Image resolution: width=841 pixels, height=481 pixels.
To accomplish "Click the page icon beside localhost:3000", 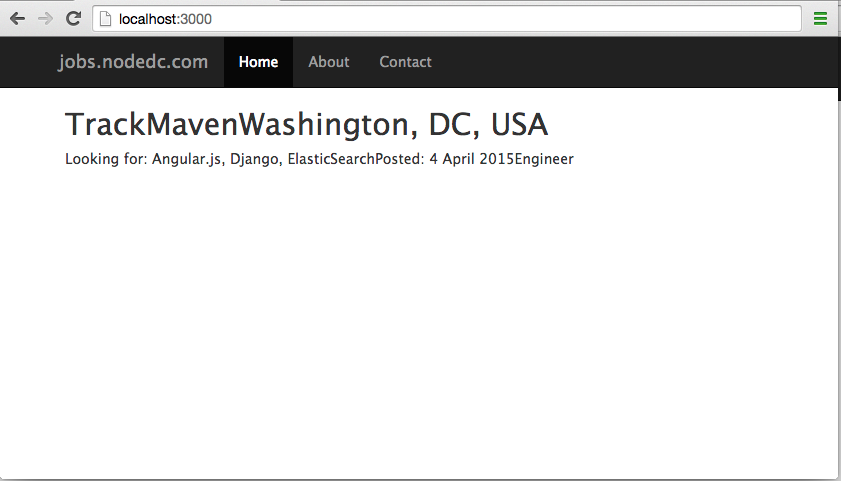I will click(x=106, y=19).
